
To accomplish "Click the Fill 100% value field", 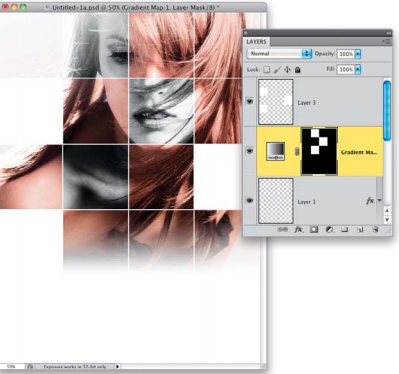I will 346,69.
